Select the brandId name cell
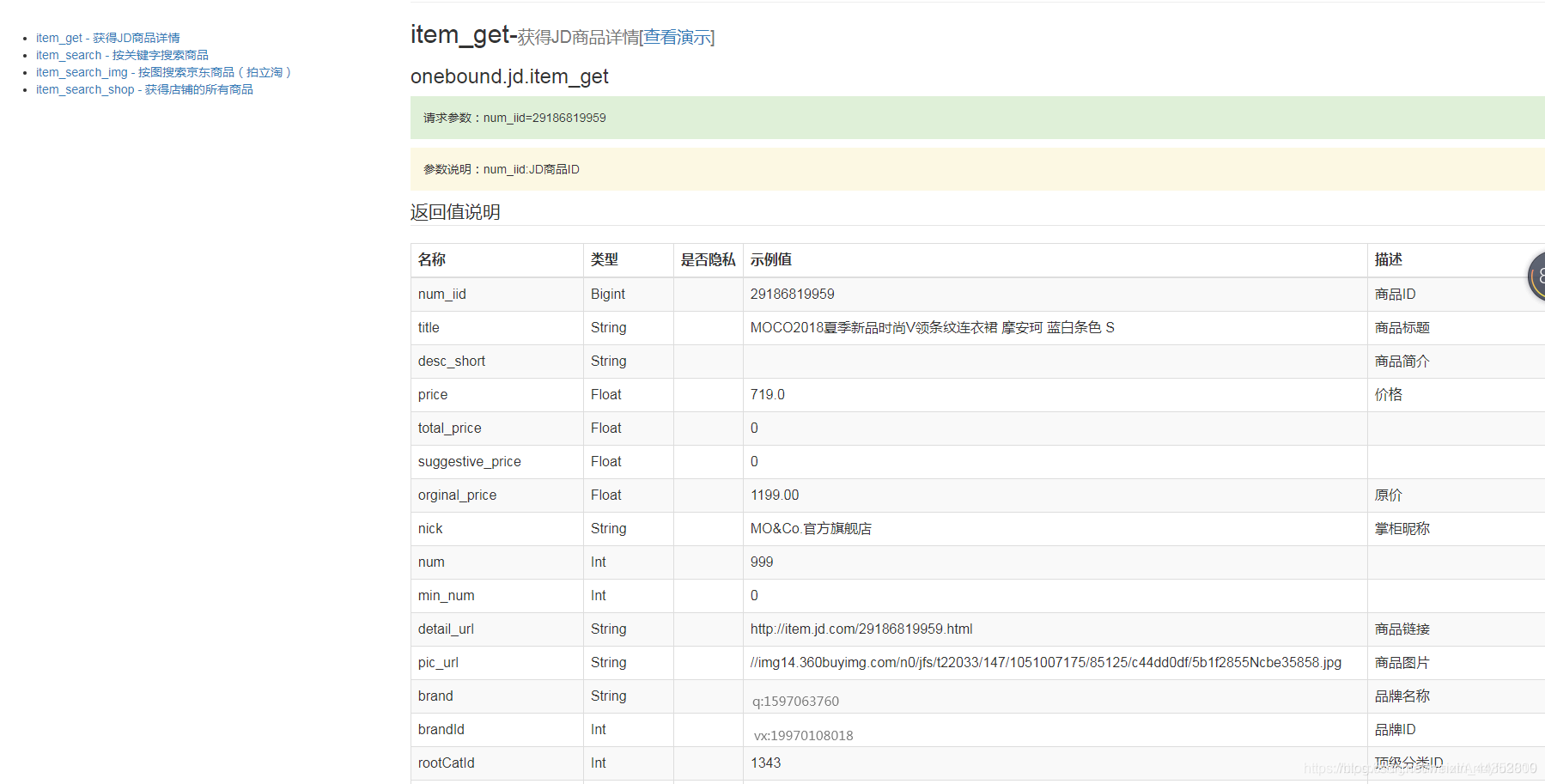 497,730
